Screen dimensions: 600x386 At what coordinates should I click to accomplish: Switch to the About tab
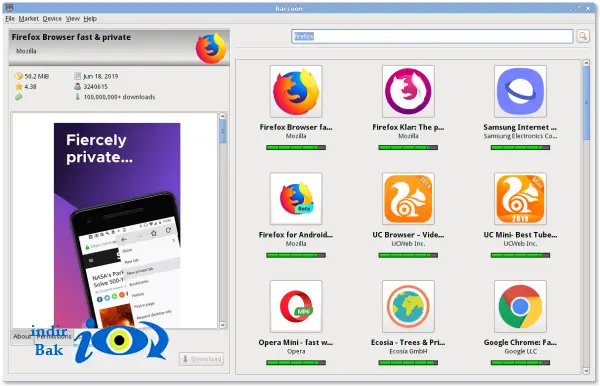[22, 337]
